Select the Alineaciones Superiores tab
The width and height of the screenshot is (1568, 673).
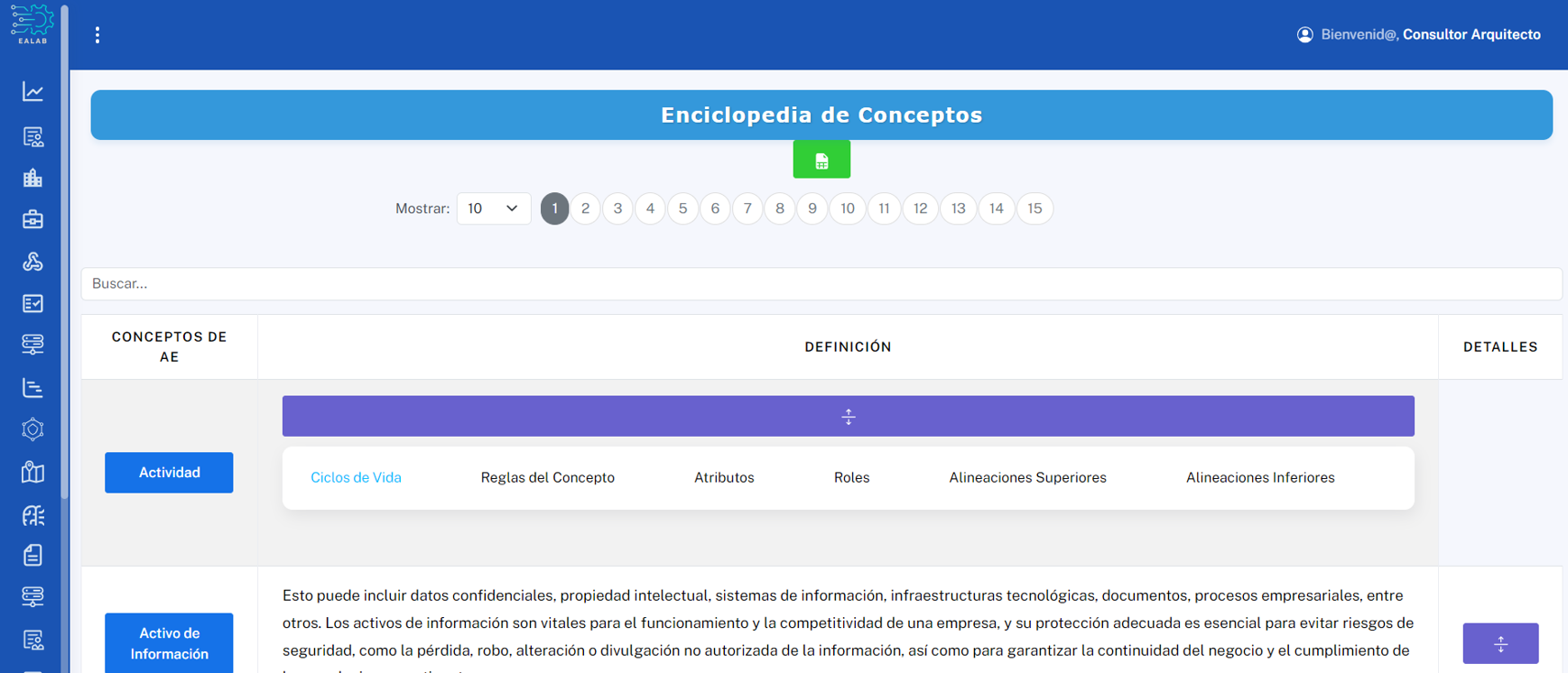pyautogui.click(x=1027, y=477)
